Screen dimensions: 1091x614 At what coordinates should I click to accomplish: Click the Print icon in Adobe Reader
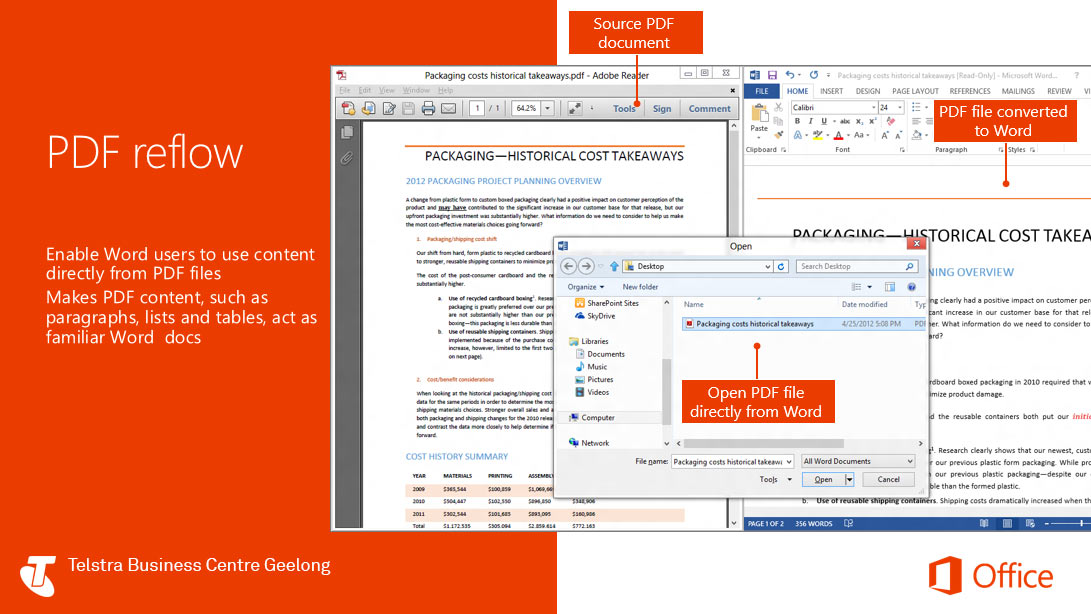pos(428,109)
